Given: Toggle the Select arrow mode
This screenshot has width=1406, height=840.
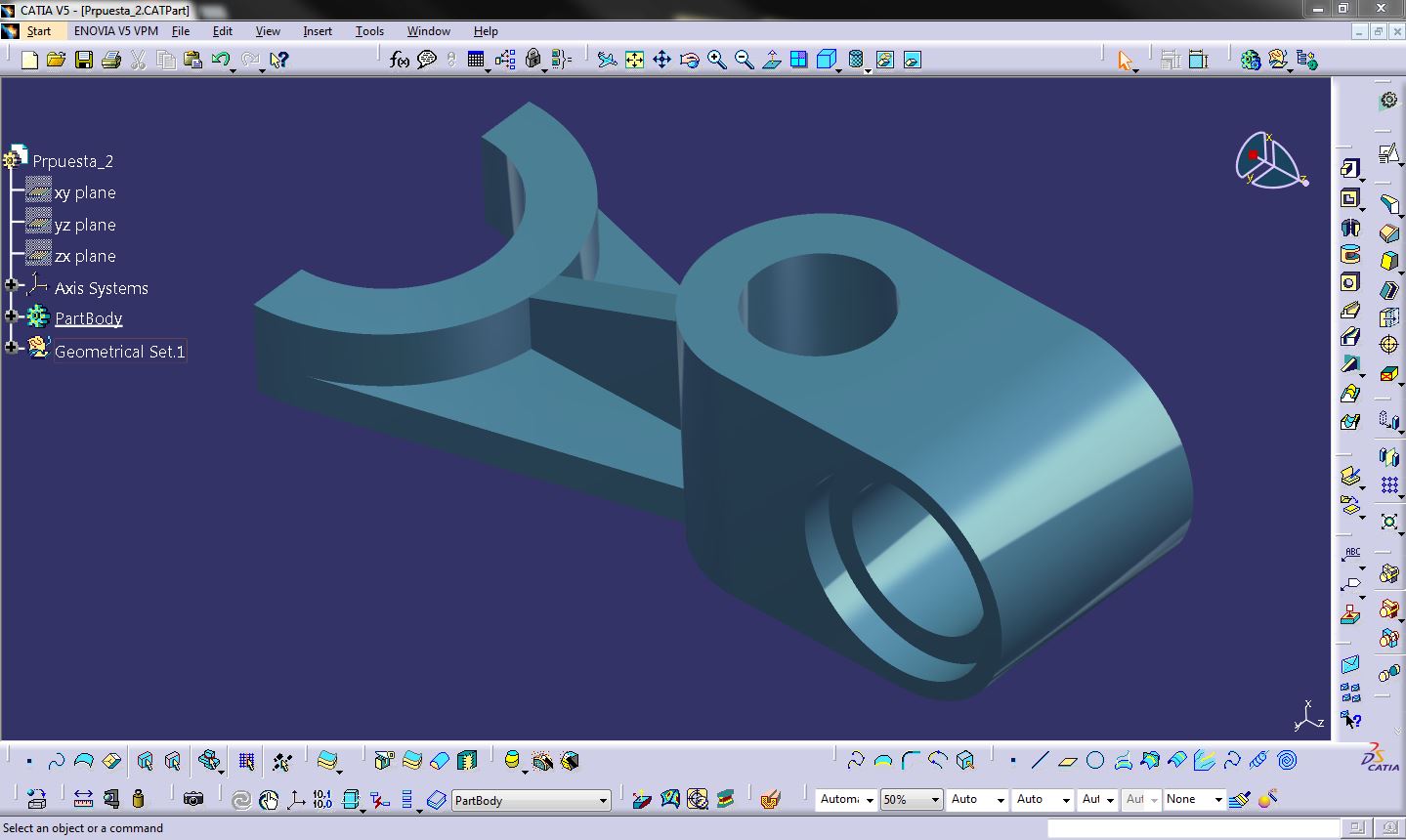Looking at the screenshot, I should 1125,61.
